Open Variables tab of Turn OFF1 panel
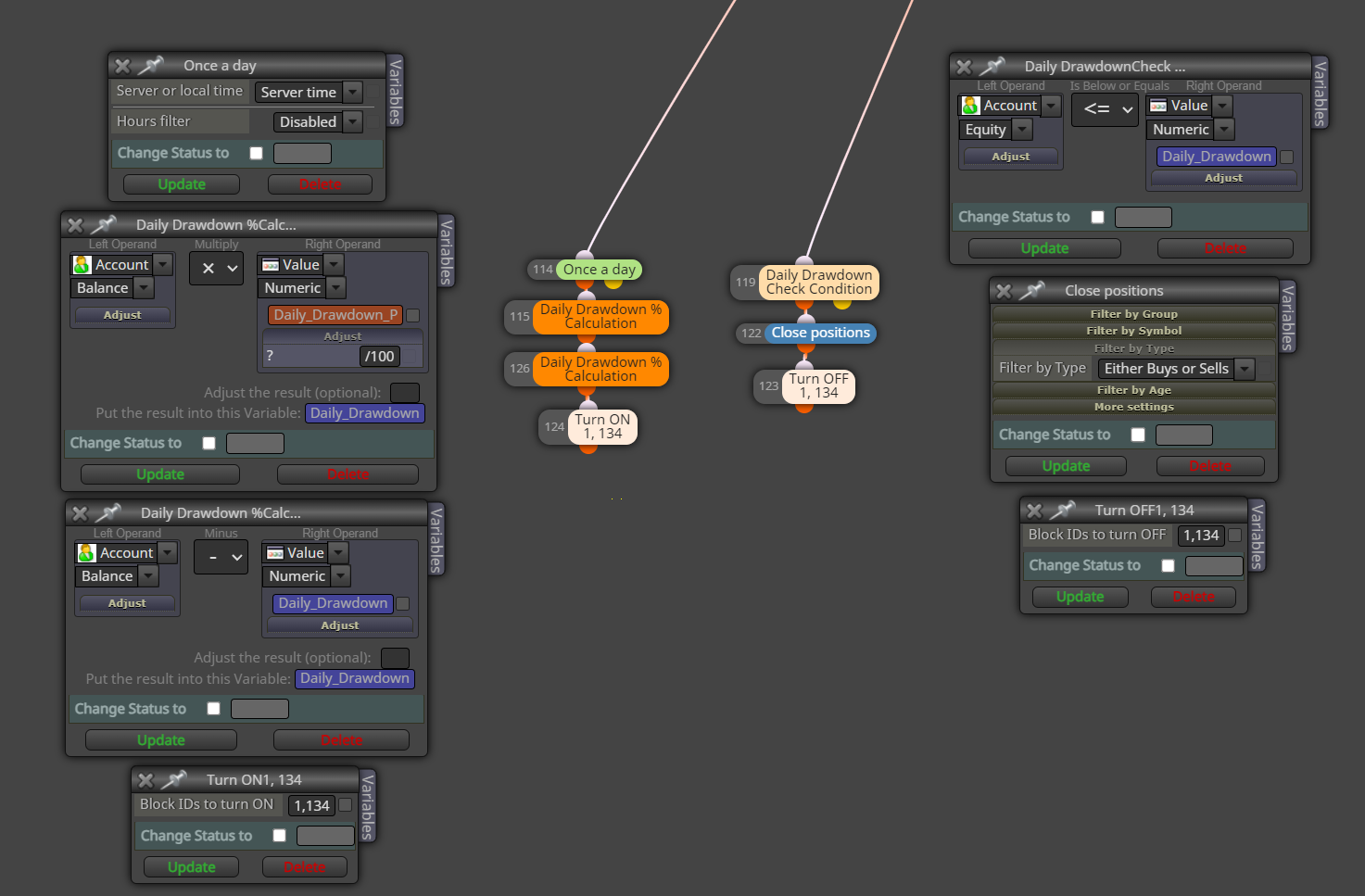The width and height of the screenshot is (1365, 896). pos(1258,536)
